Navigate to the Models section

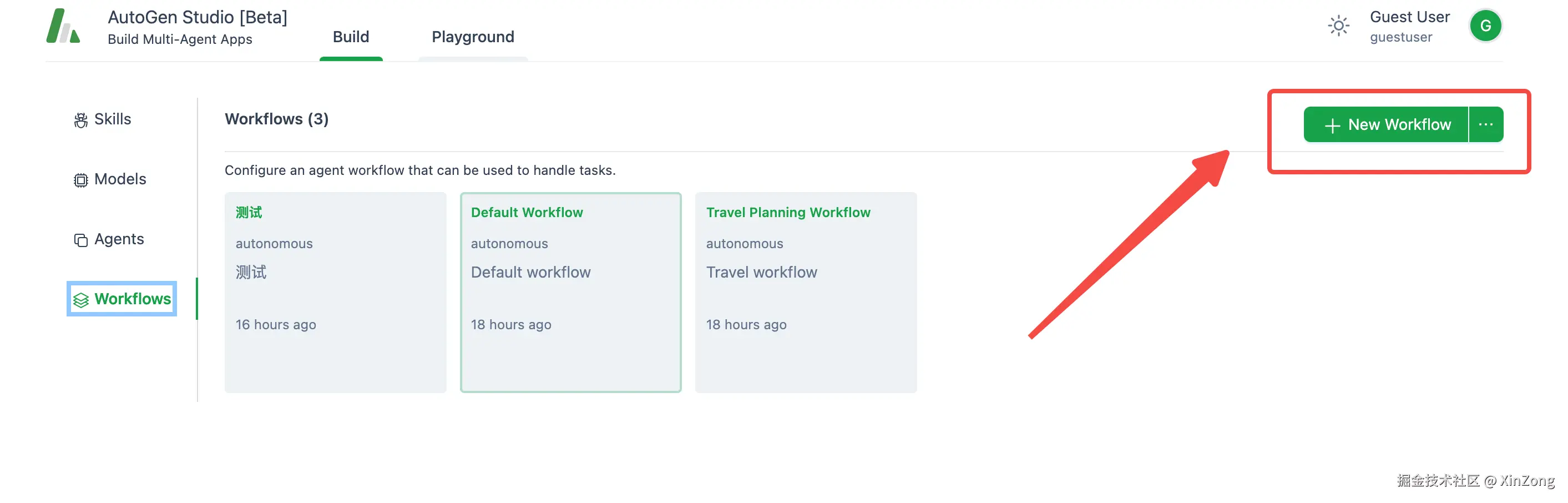pyautogui.click(x=120, y=179)
